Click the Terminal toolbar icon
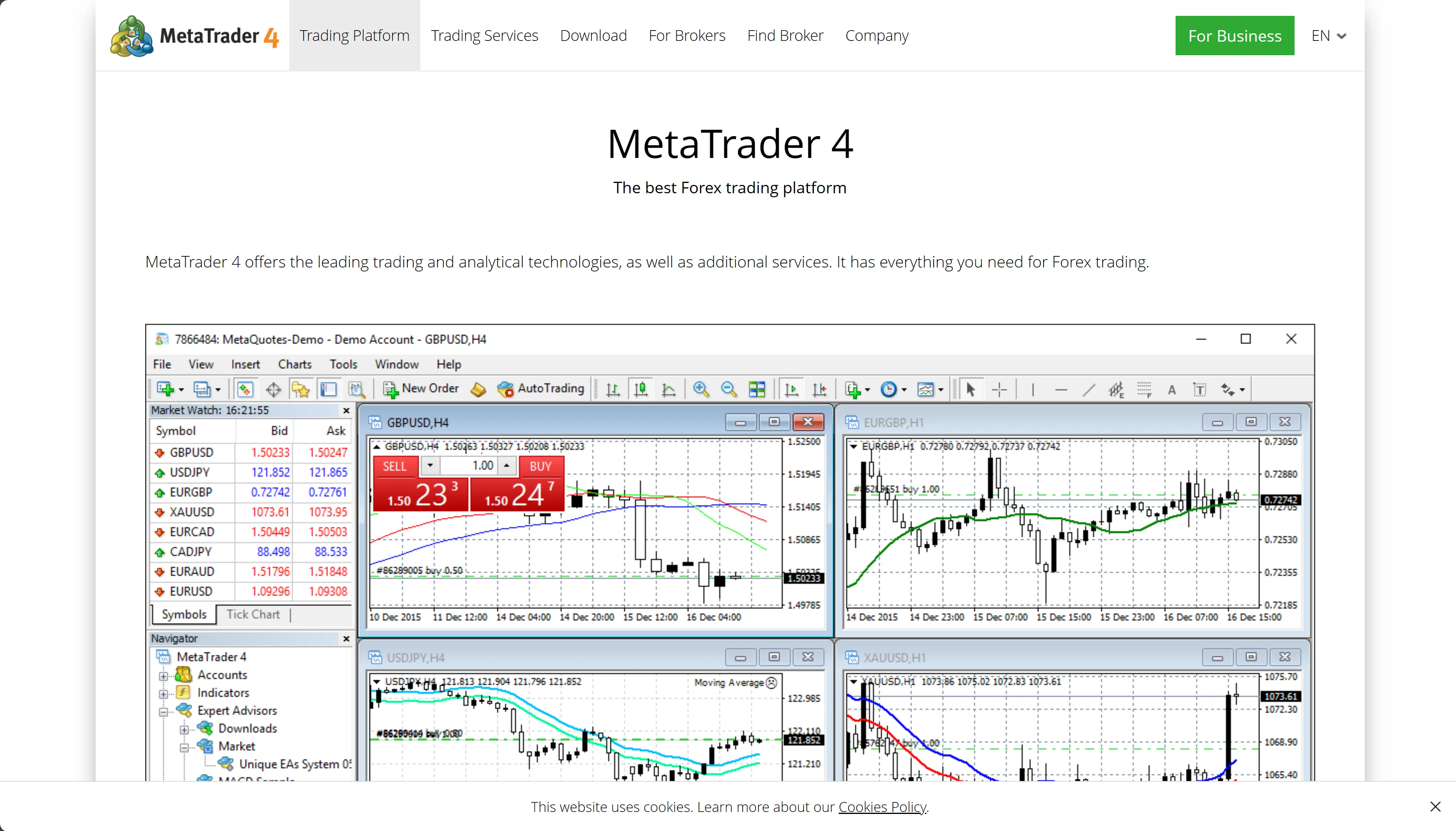Image resolution: width=1456 pixels, height=831 pixels. coord(328,389)
